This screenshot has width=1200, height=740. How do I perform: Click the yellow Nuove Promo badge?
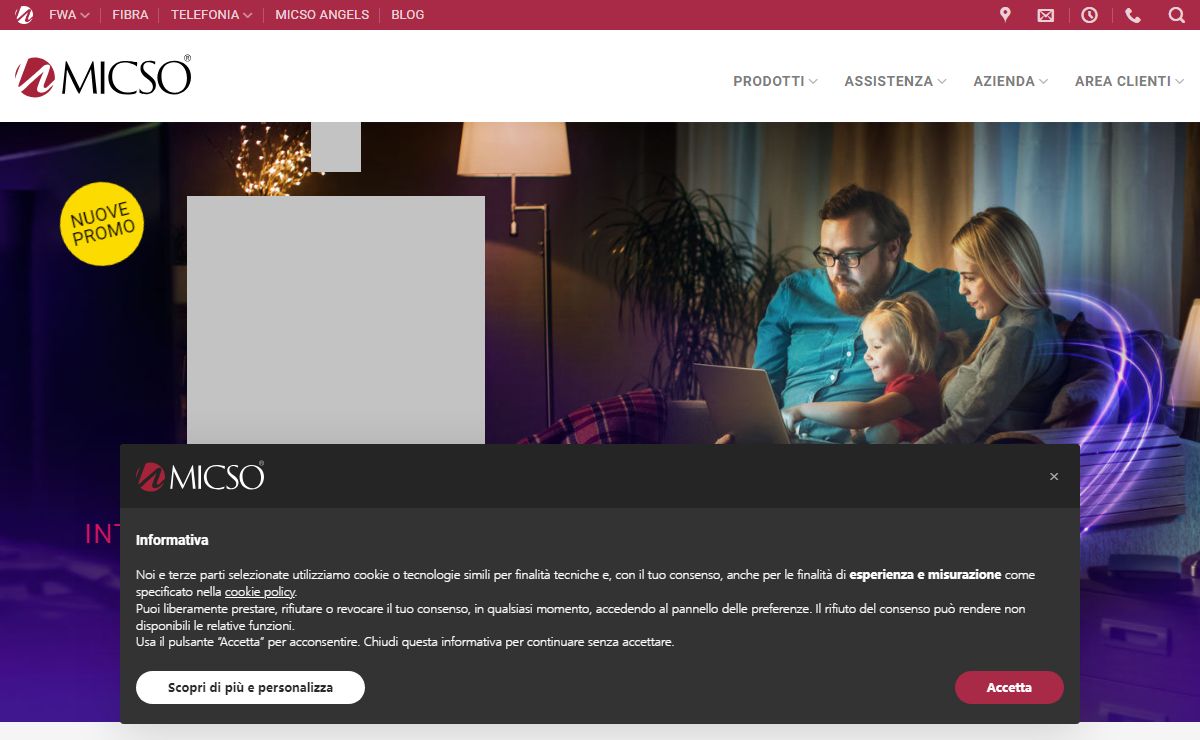click(x=102, y=223)
